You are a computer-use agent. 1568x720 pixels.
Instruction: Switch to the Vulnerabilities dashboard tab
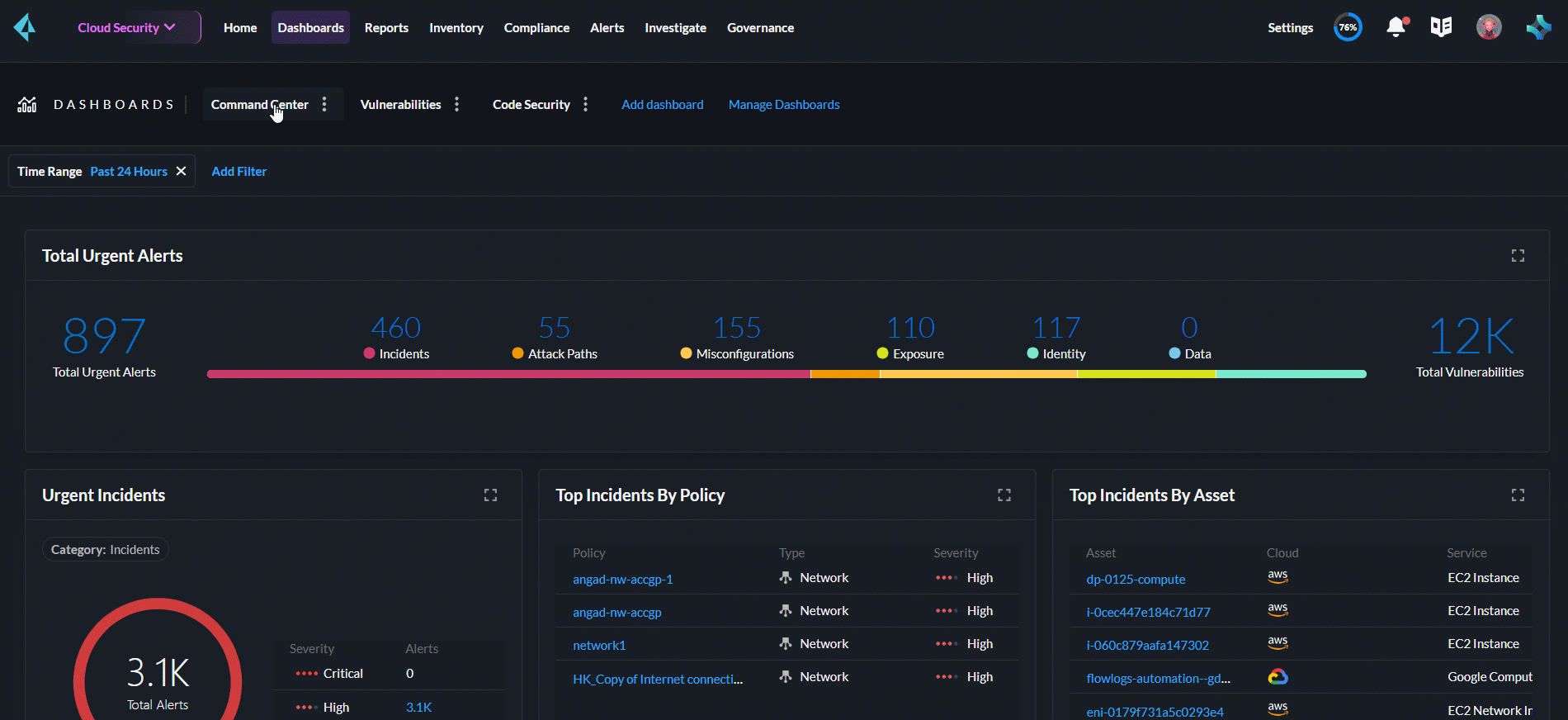click(400, 104)
